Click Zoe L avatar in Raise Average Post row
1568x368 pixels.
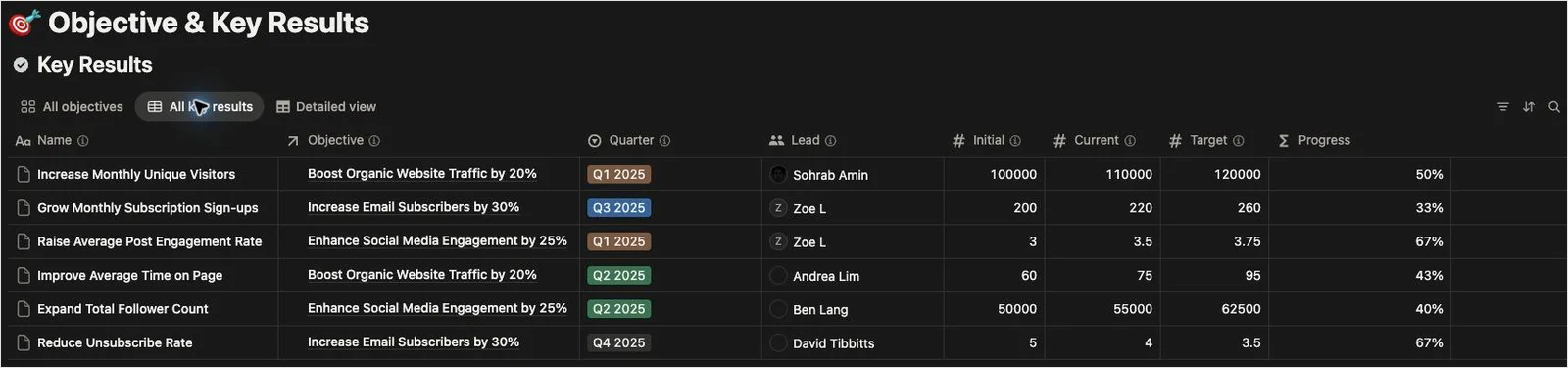(778, 241)
